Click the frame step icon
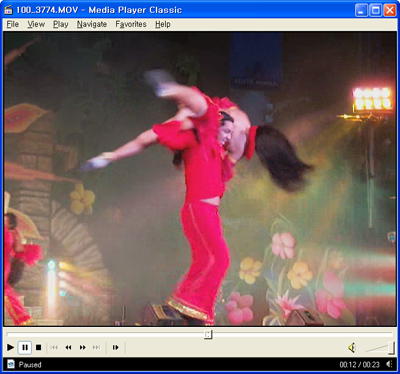This screenshot has width=400, height=374. (115, 348)
